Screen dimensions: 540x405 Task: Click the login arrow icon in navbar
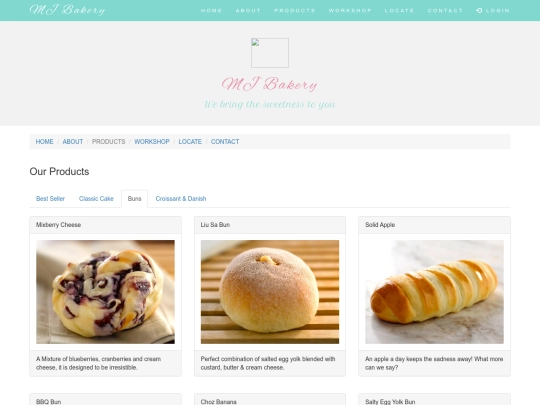(x=479, y=11)
